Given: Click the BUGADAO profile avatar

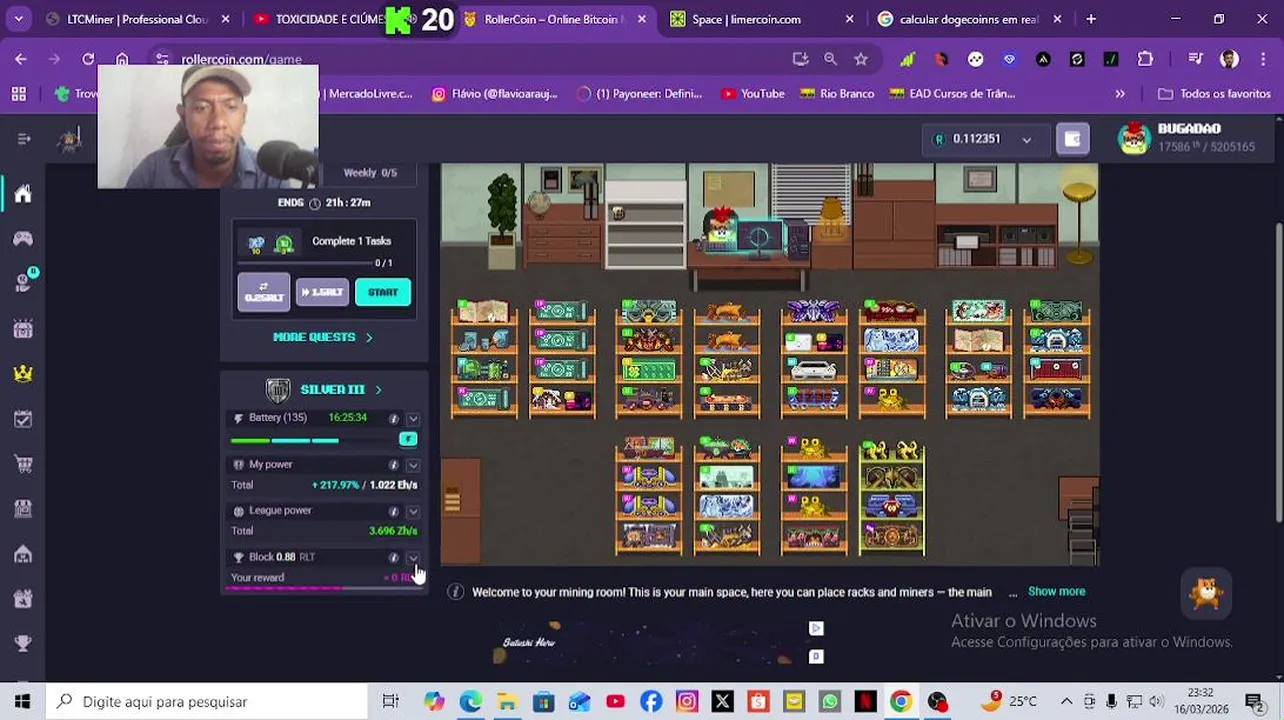Looking at the screenshot, I should [1134, 139].
